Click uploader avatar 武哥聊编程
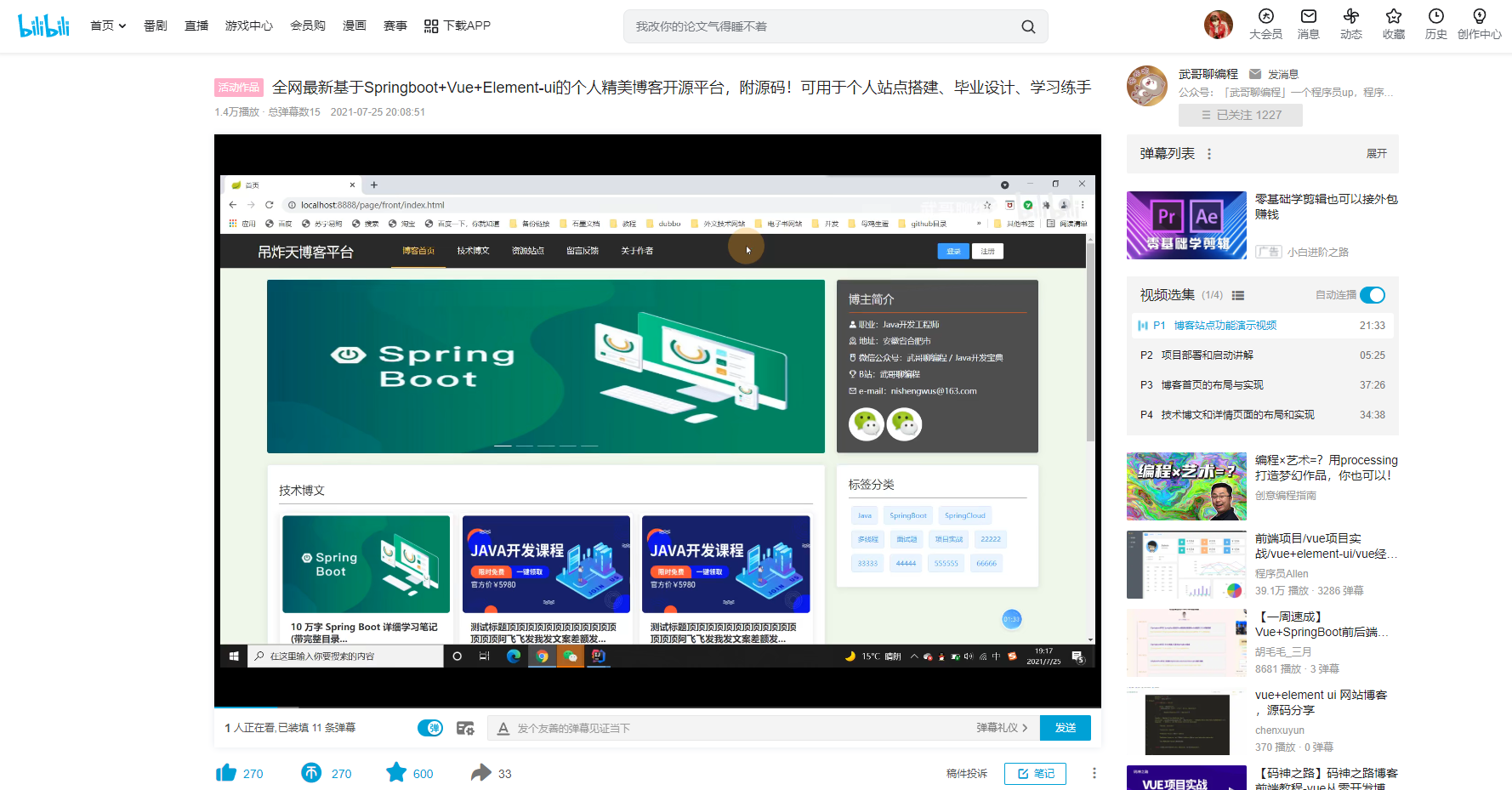1512x790 pixels. (x=1147, y=86)
